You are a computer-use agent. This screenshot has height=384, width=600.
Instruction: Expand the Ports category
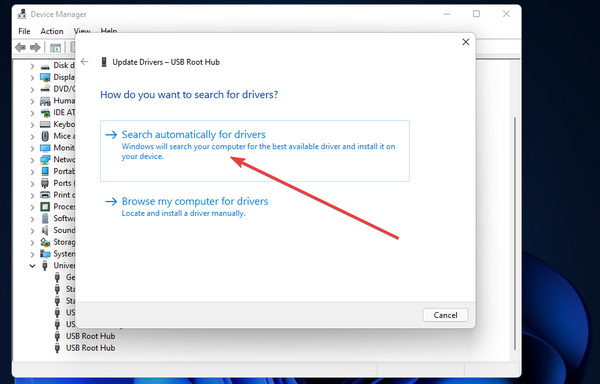[x=33, y=184]
